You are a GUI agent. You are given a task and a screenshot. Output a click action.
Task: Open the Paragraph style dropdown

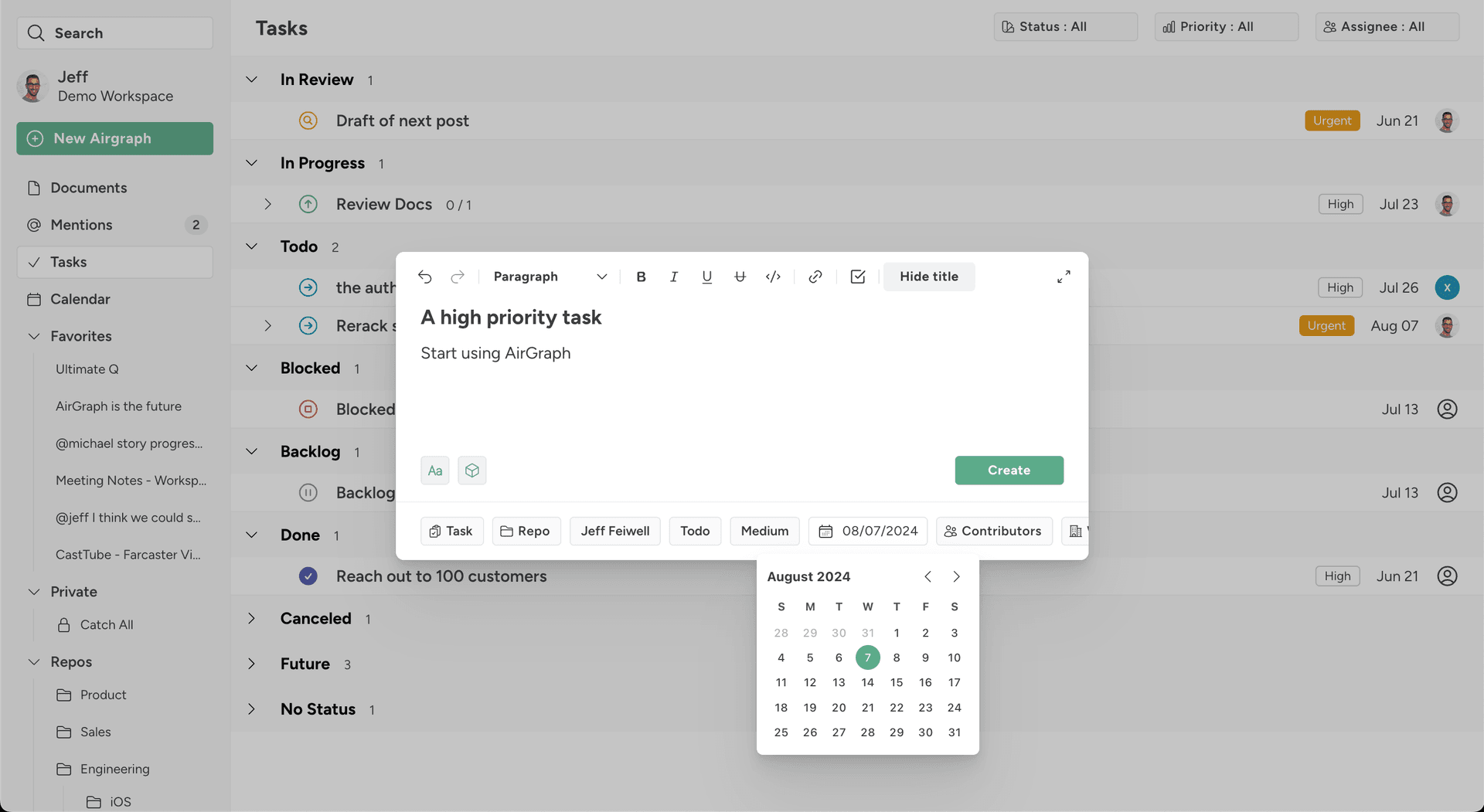coord(549,277)
